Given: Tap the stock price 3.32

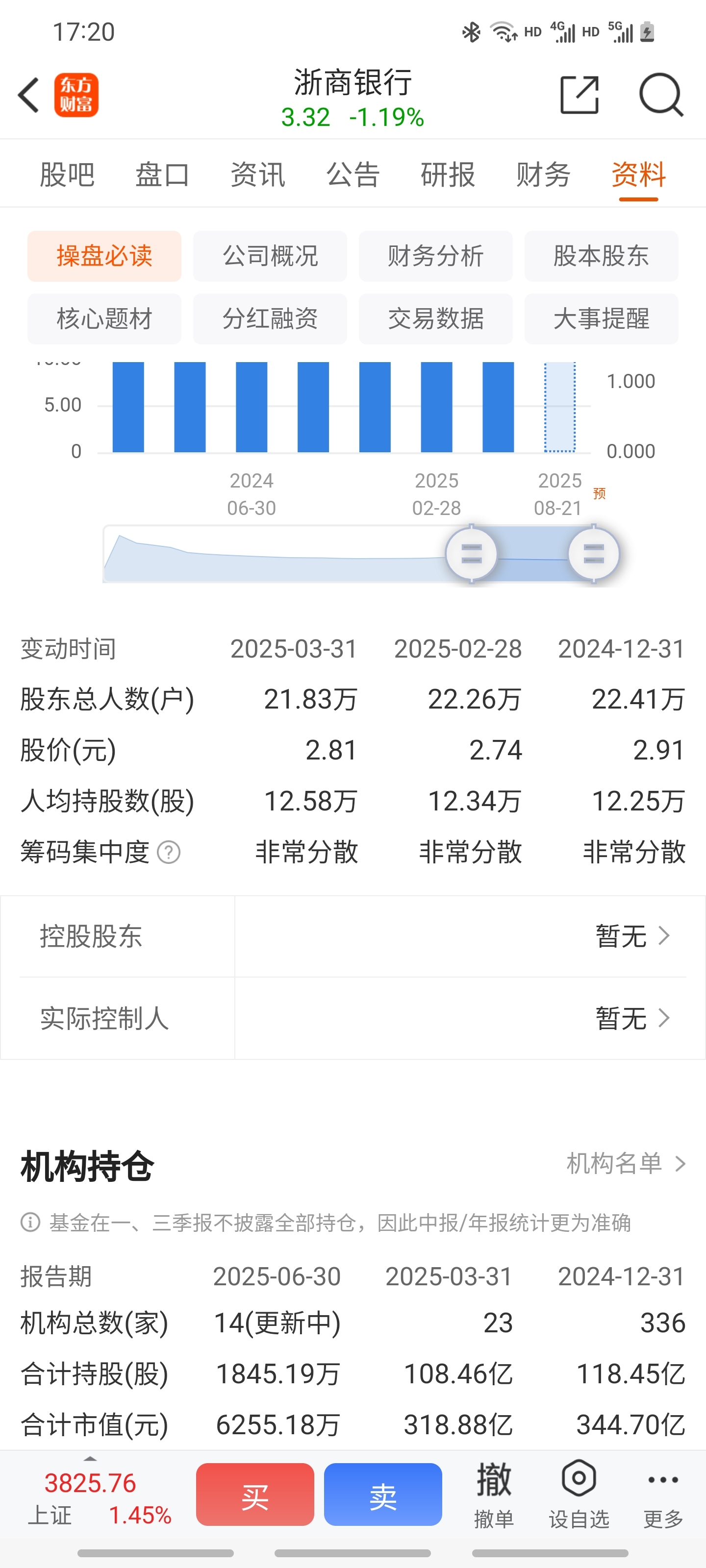Looking at the screenshot, I should (x=306, y=117).
